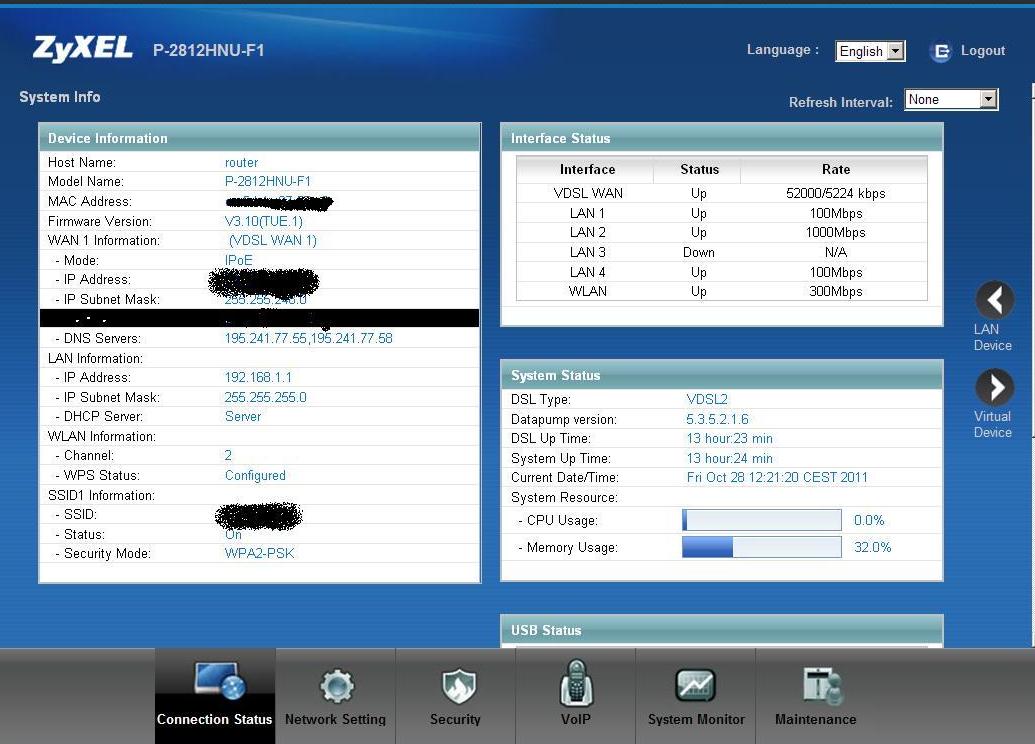This screenshot has width=1035, height=744.
Task: Open the VoIP tab label
Action: click(x=576, y=719)
